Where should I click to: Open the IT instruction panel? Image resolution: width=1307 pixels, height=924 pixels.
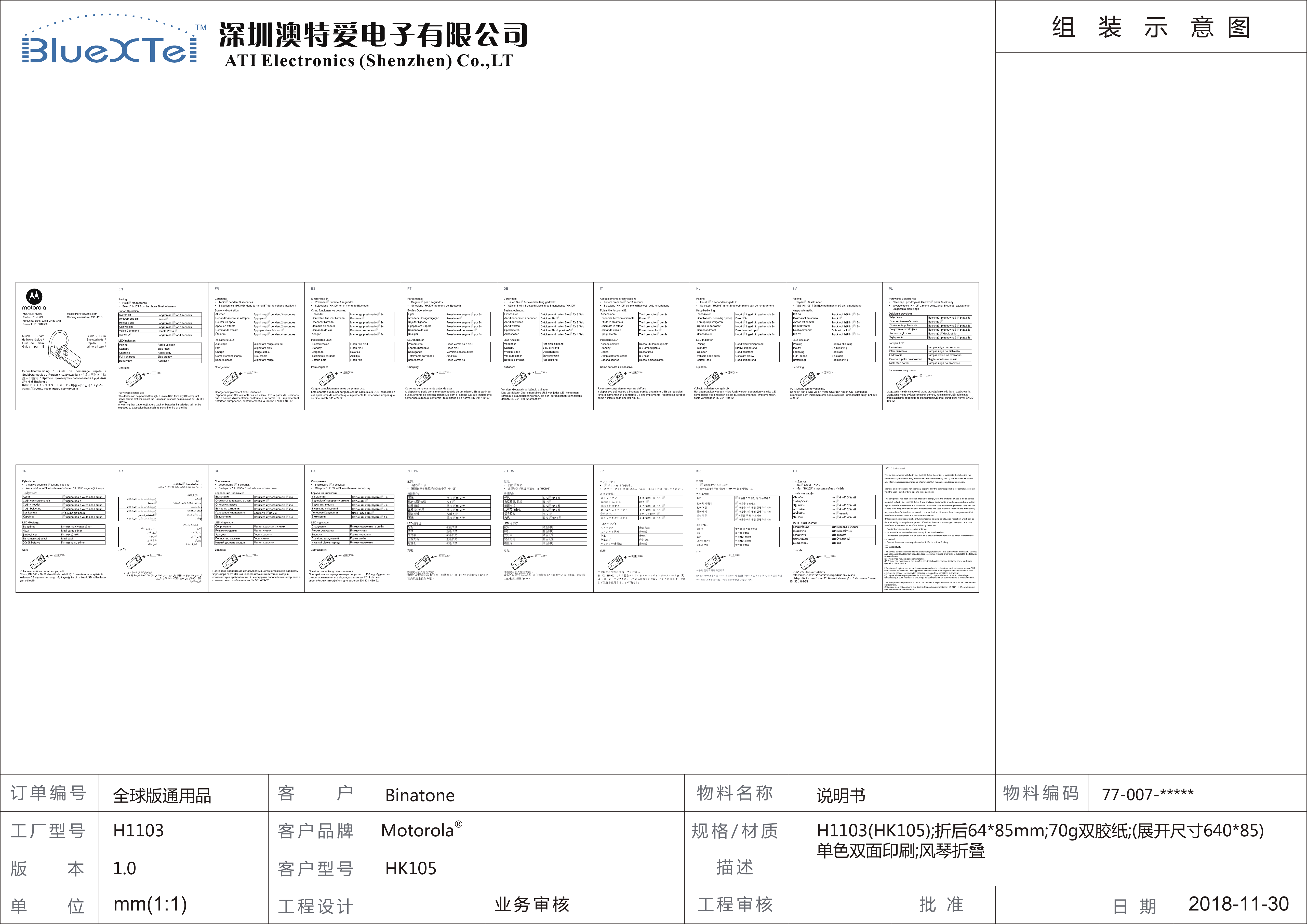(642, 346)
